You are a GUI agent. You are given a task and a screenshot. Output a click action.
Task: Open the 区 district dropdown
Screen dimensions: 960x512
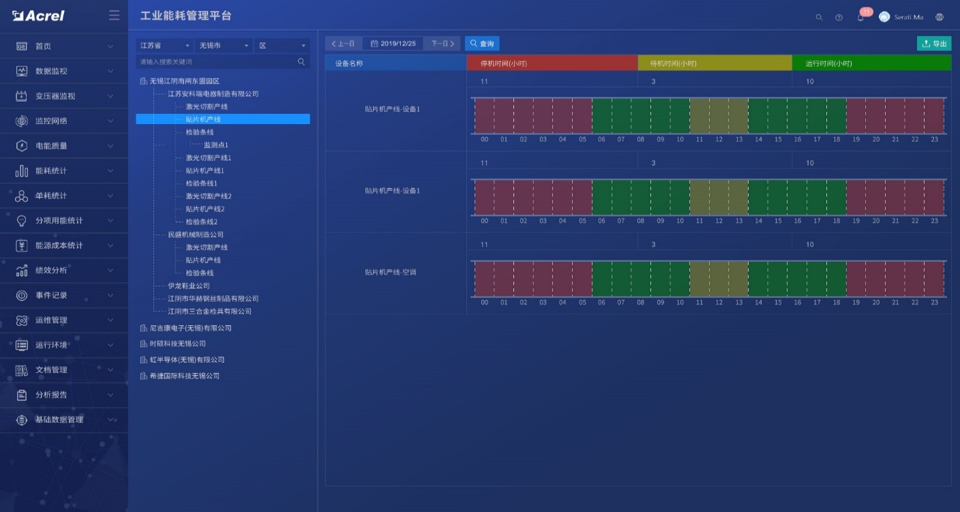(282, 46)
